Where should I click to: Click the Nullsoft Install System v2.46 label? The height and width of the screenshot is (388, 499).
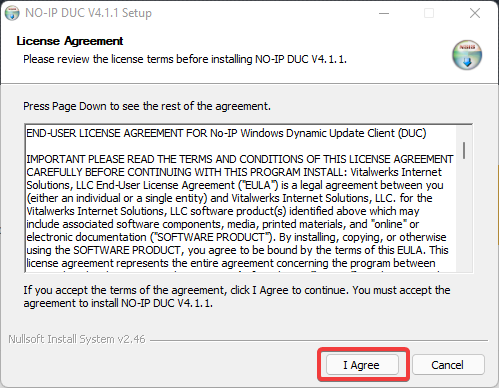click(x=77, y=339)
